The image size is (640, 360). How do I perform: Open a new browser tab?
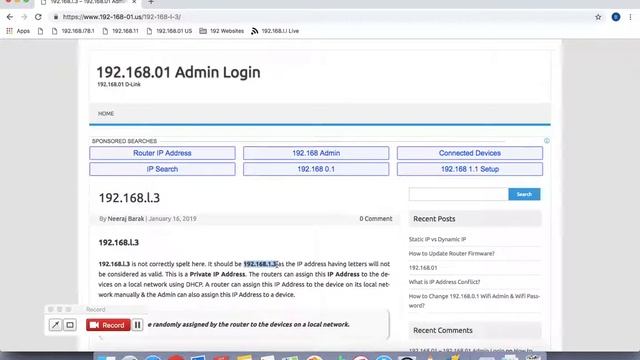pos(151,2)
